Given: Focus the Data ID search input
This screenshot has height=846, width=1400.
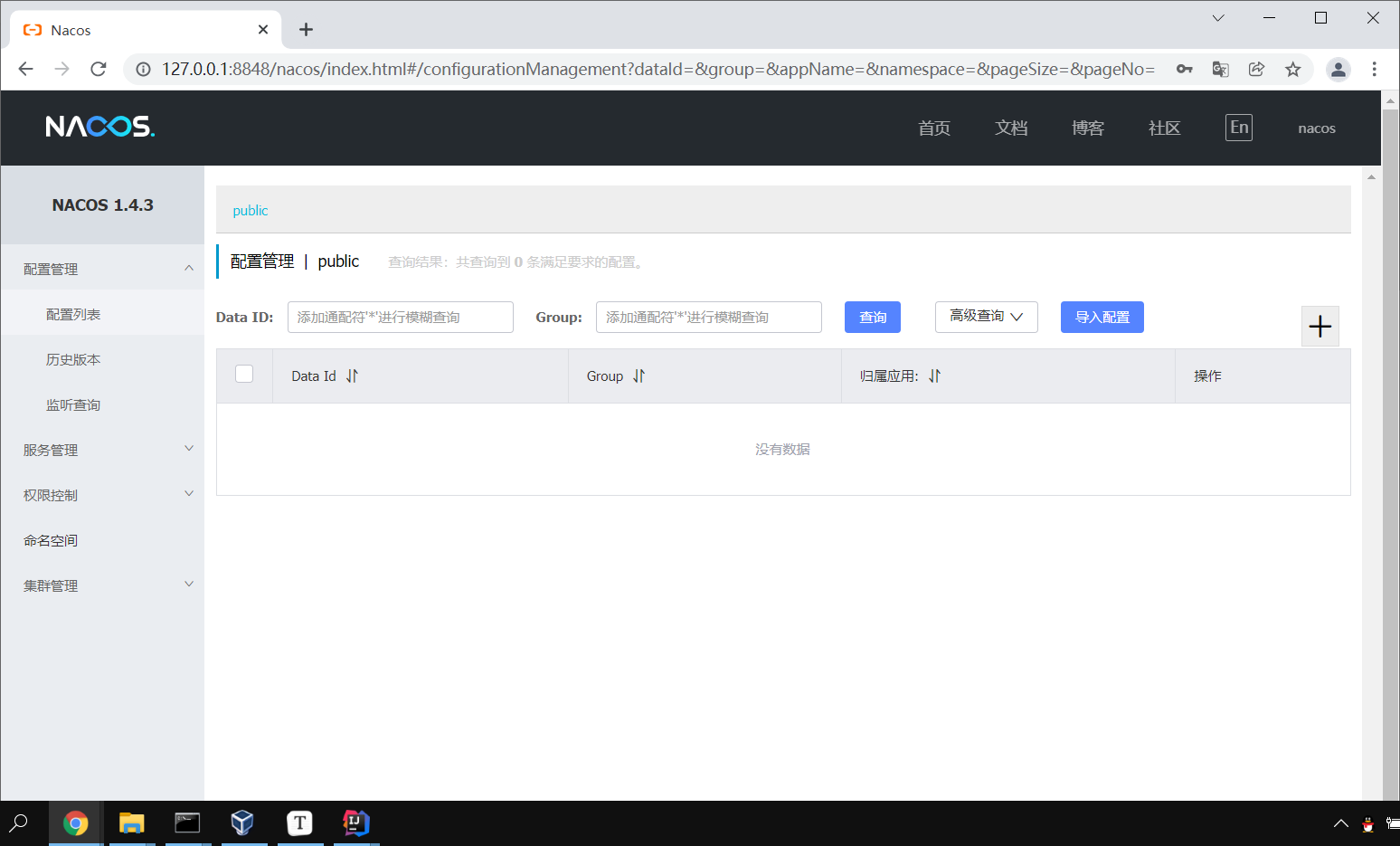Looking at the screenshot, I should (x=401, y=317).
